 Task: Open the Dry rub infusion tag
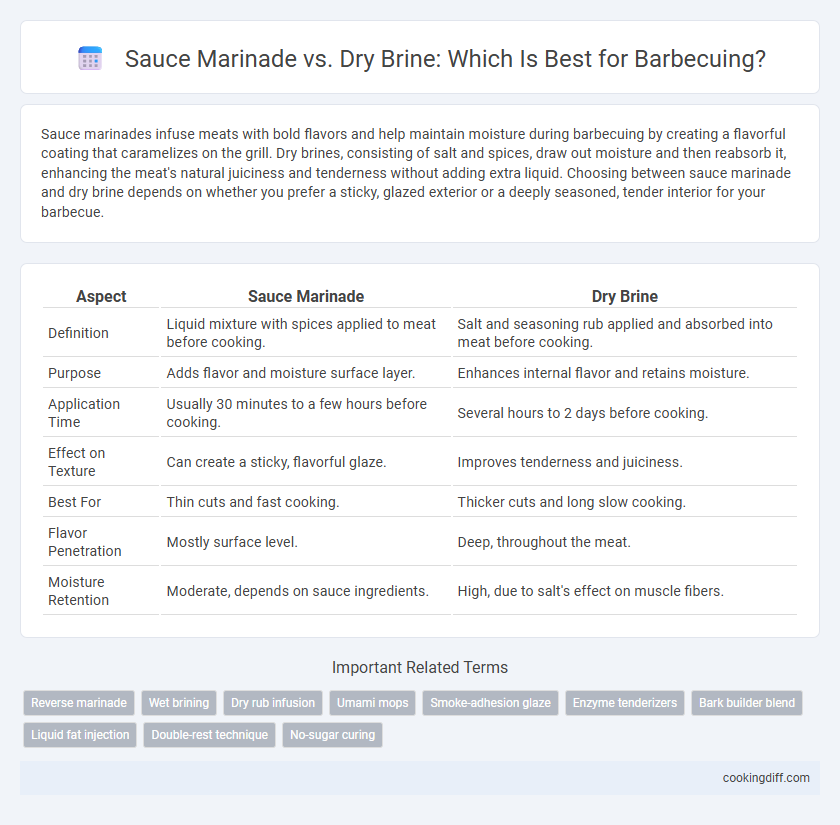pos(273,703)
